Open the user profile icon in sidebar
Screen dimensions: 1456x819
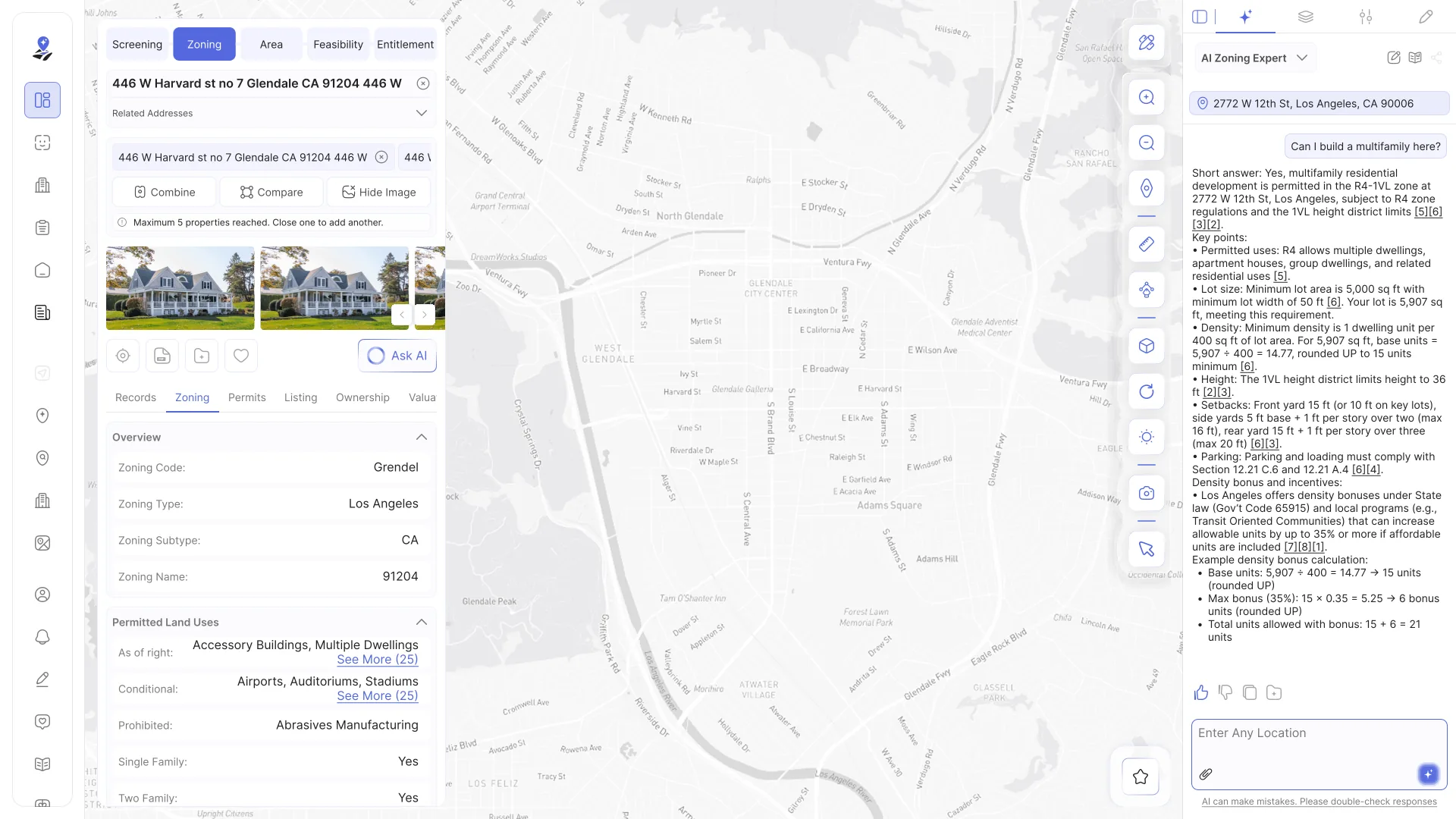tap(42, 595)
